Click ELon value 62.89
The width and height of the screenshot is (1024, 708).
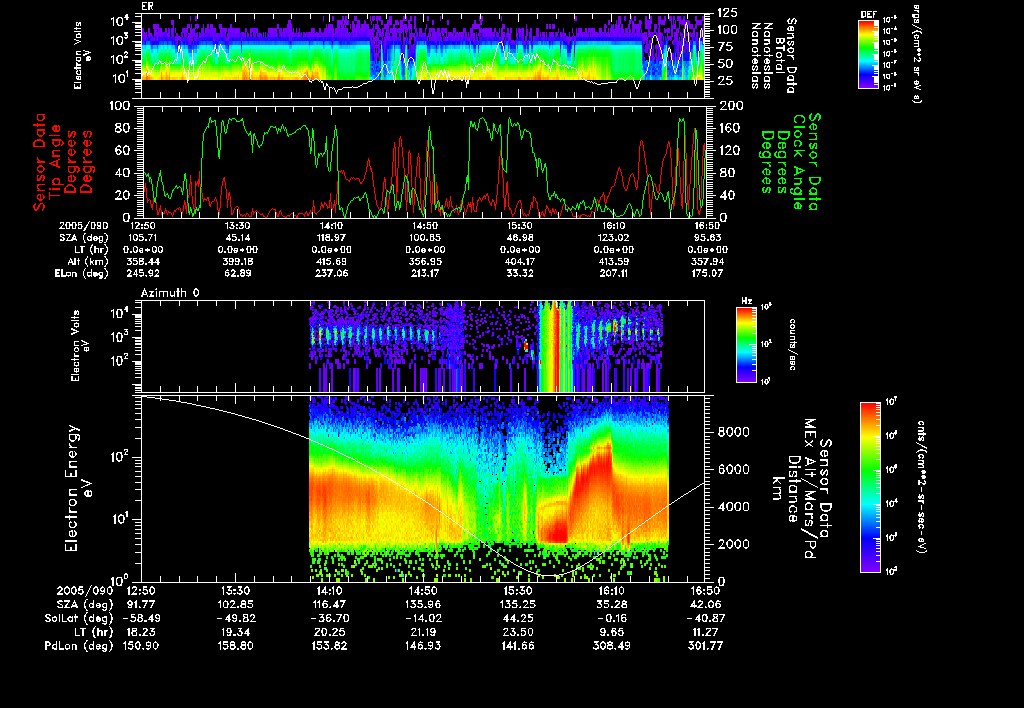coord(238,274)
